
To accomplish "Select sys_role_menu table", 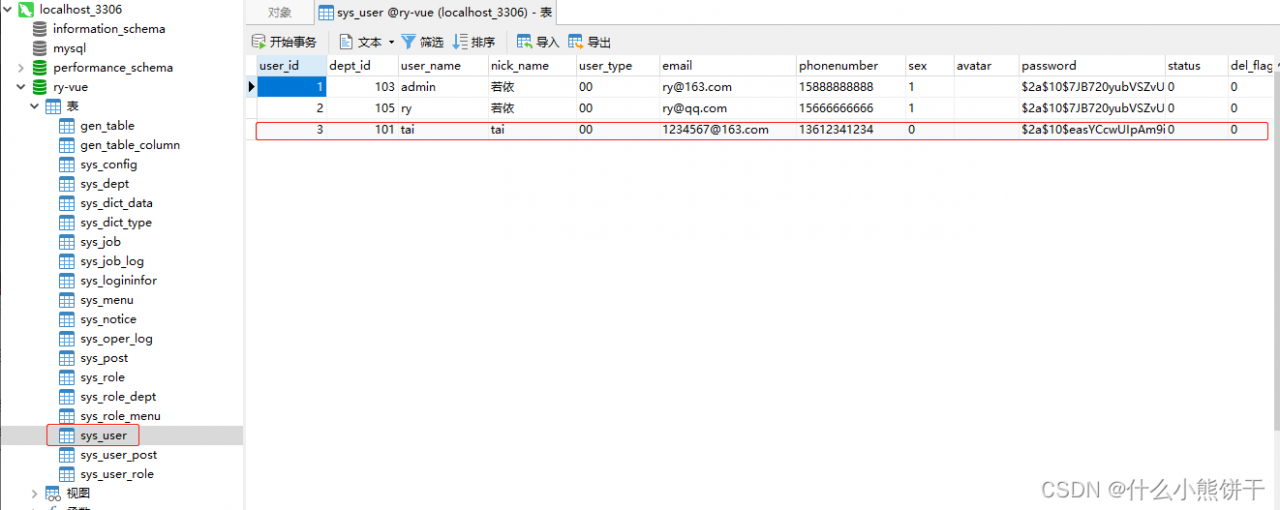I will (120, 416).
